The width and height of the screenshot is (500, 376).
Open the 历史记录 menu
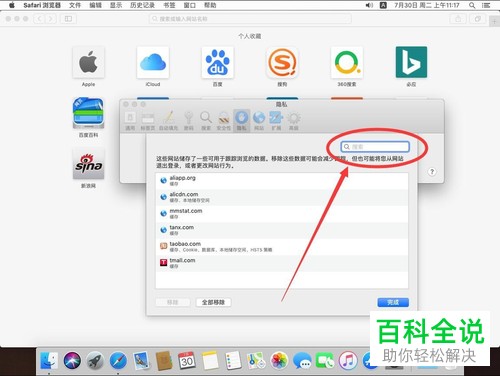click(x=142, y=5)
